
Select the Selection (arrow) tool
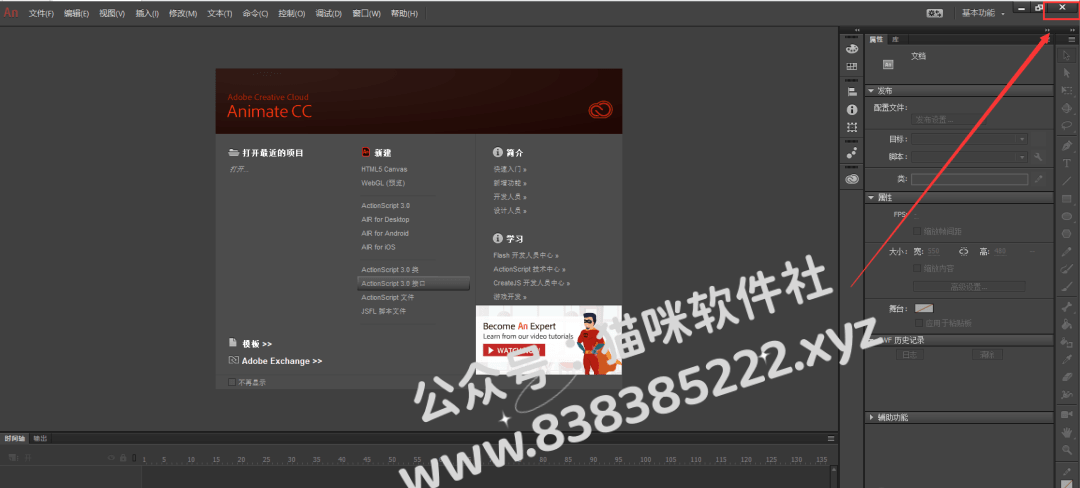tap(1067, 55)
